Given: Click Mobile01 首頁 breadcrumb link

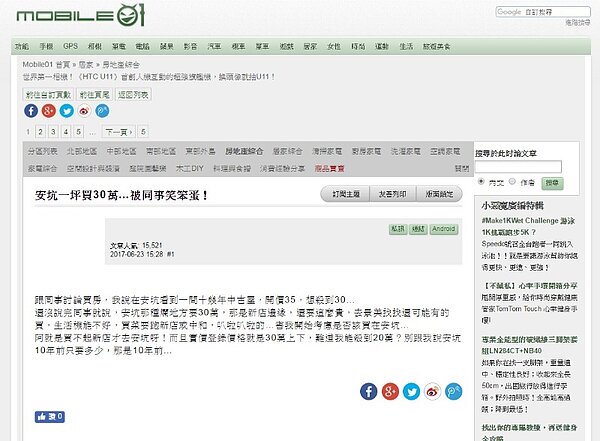Looking at the screenshot, I should (x=46, y=64).
